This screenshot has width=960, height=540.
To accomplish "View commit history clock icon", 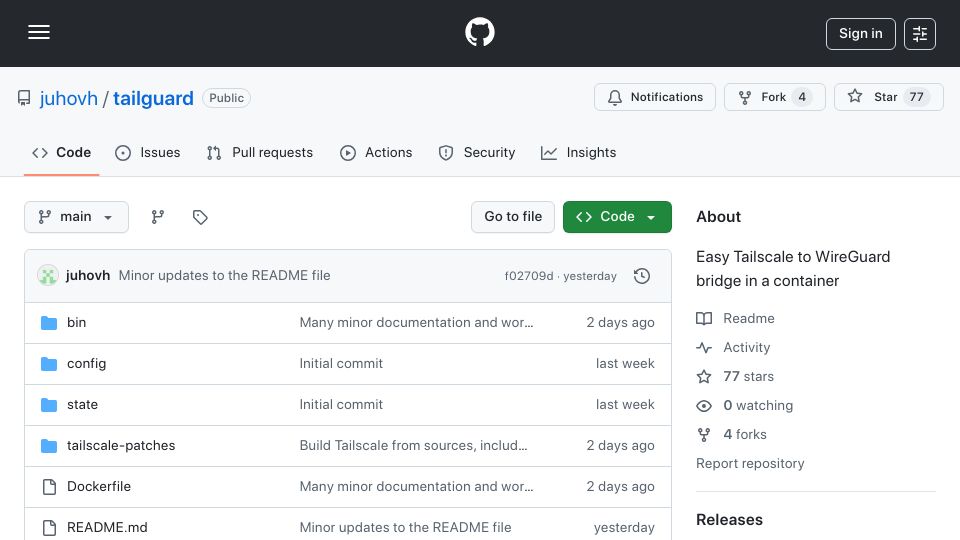I will [642, 276].
